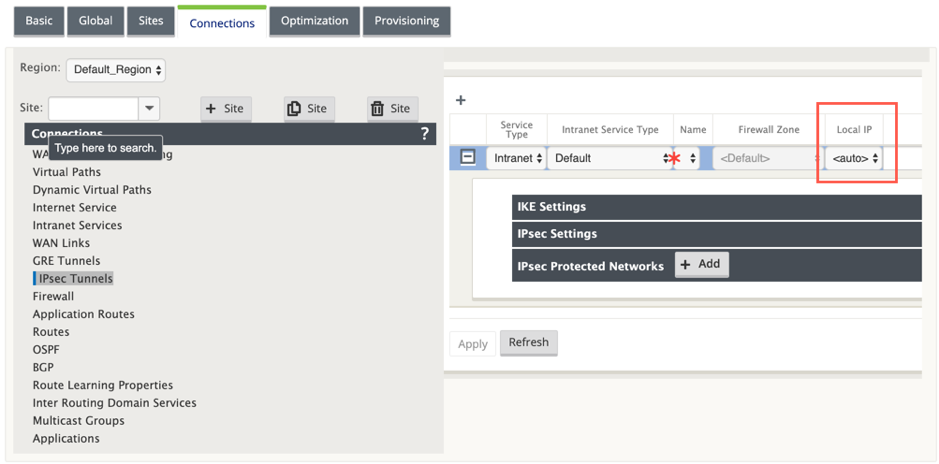Click the add Site button
This screenshot has width=939, height=464.
(x=226, y=108)
